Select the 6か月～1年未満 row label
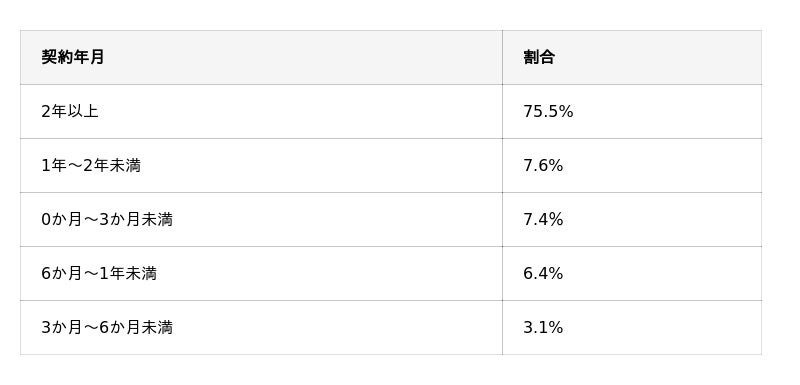This screenshot has height=385, width=800. [x=99, y=274]
